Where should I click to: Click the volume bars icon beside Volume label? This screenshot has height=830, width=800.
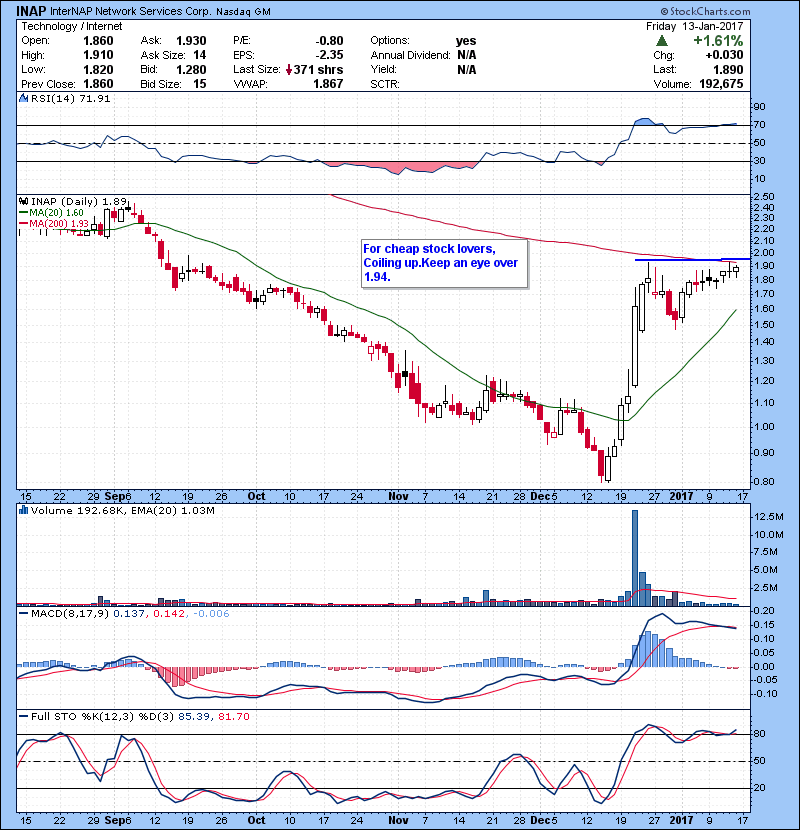tap(23, 510)
